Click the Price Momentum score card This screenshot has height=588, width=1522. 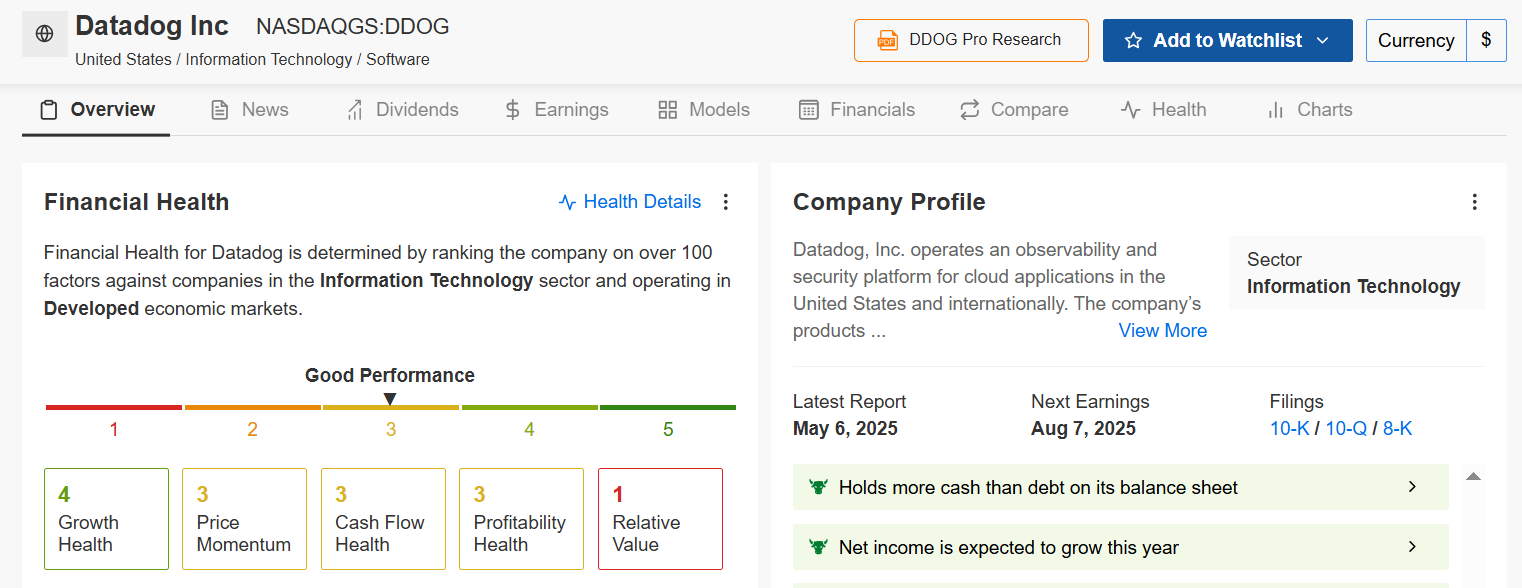pos(245,519)
